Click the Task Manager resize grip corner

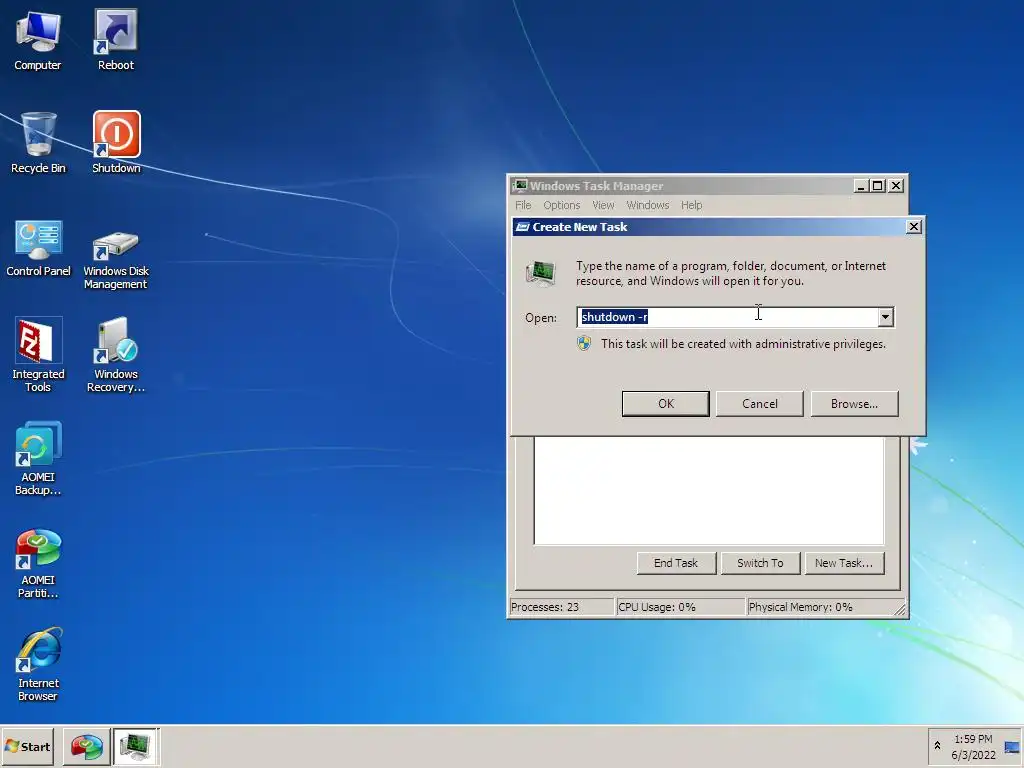pos(901,609)
